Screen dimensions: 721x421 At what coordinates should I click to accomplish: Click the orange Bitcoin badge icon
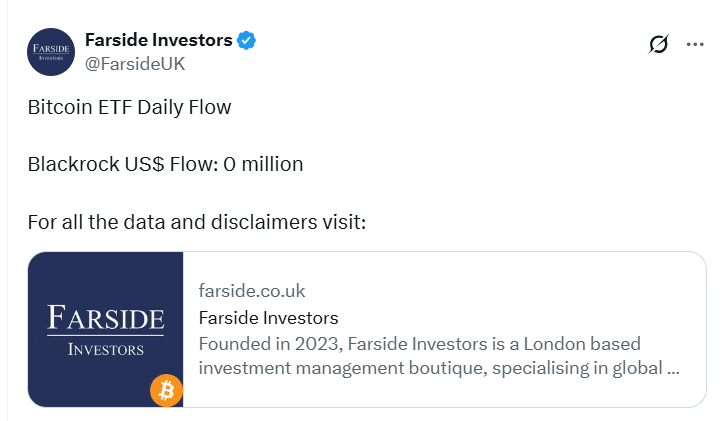click(166, 391)
